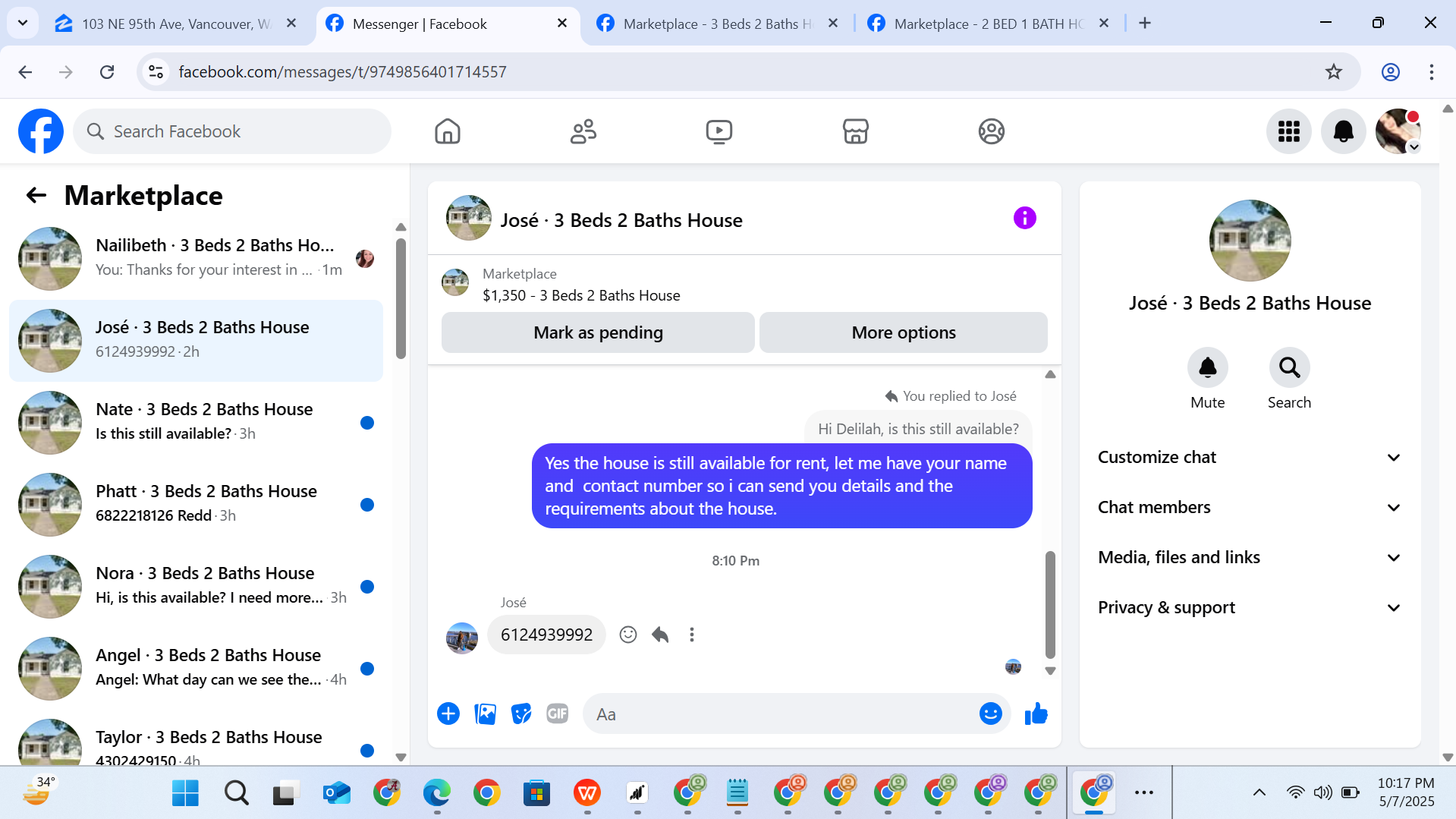Reply to José's 6124939992 message
Image resolution: width=1456 pixels, height=819 pixels.
[660, 635]
